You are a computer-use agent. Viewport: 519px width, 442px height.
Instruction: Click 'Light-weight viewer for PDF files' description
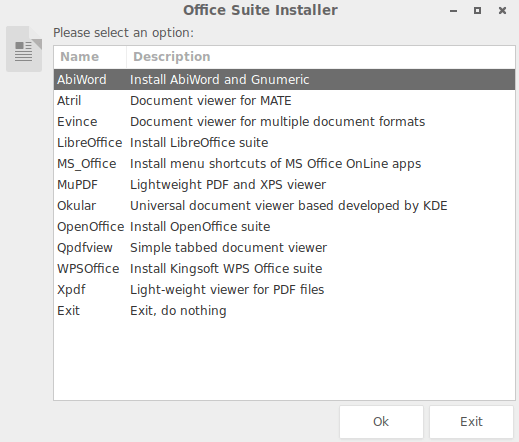pyautogui.click(x=227, y=290)
